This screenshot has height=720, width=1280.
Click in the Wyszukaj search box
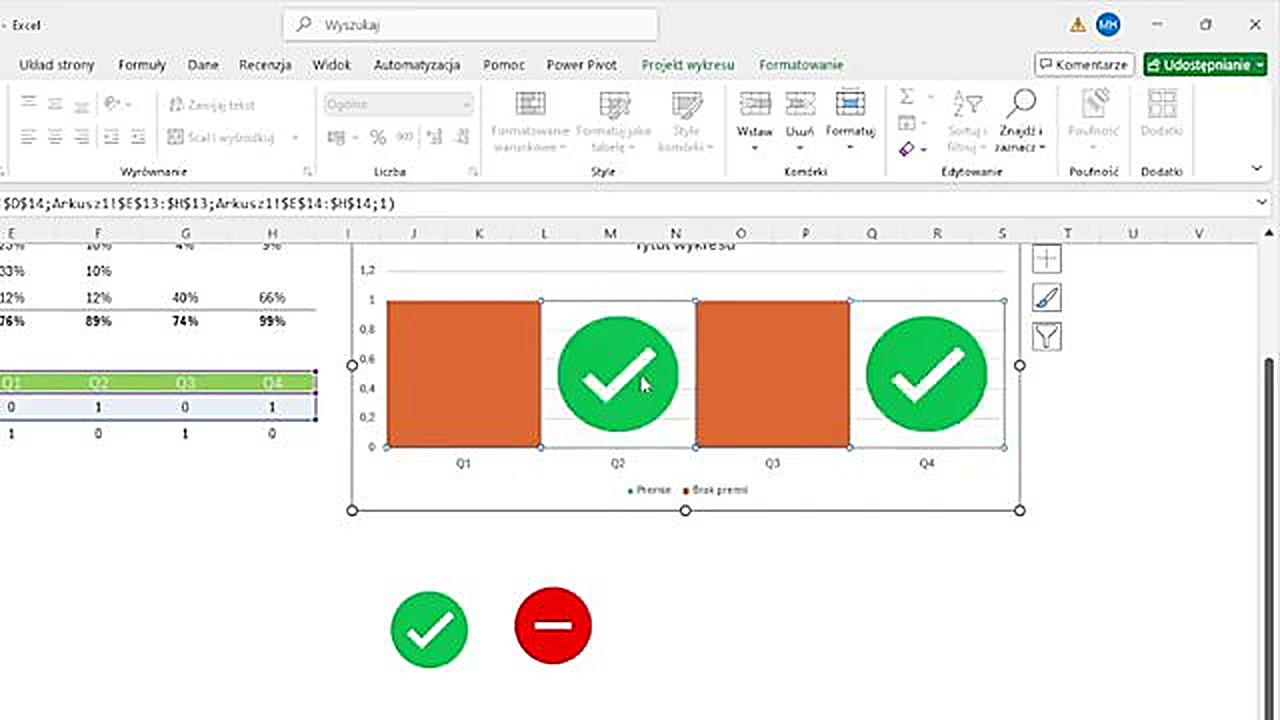click(470, 25)
